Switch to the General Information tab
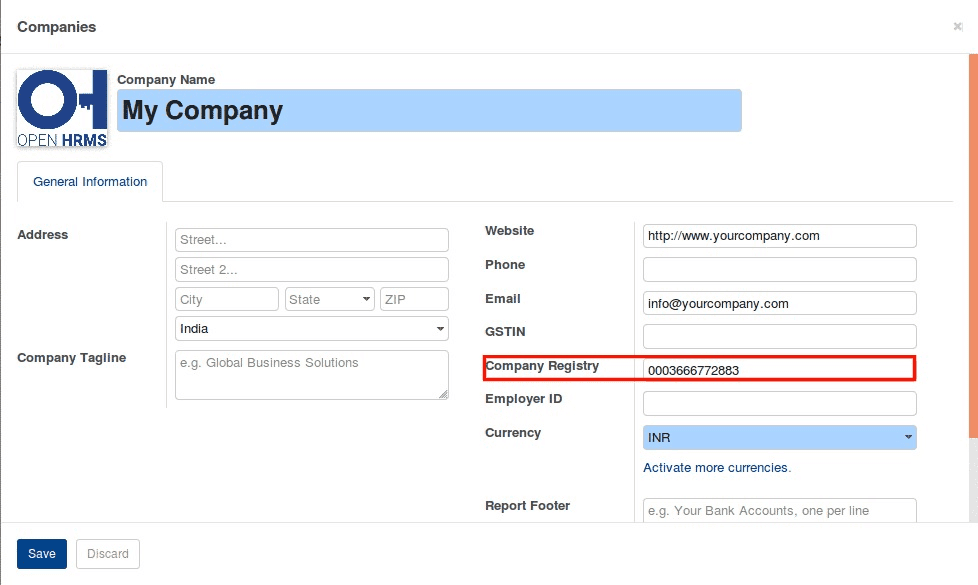The width and height of the screenshot is (978, 585). pos(89,182)
